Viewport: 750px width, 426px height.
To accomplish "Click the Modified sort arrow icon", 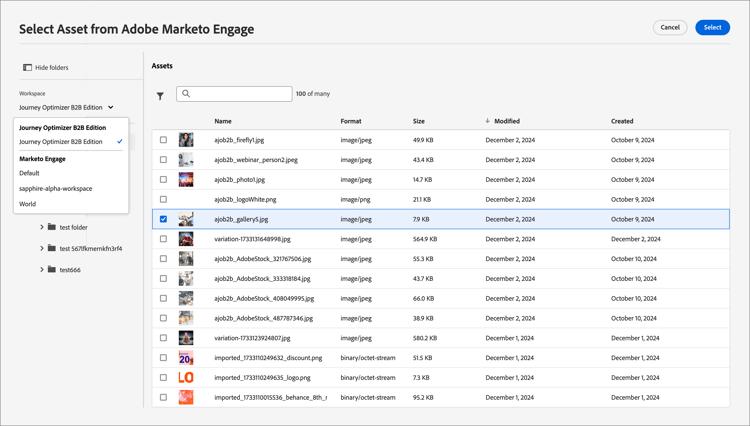I will click(487, 121).
